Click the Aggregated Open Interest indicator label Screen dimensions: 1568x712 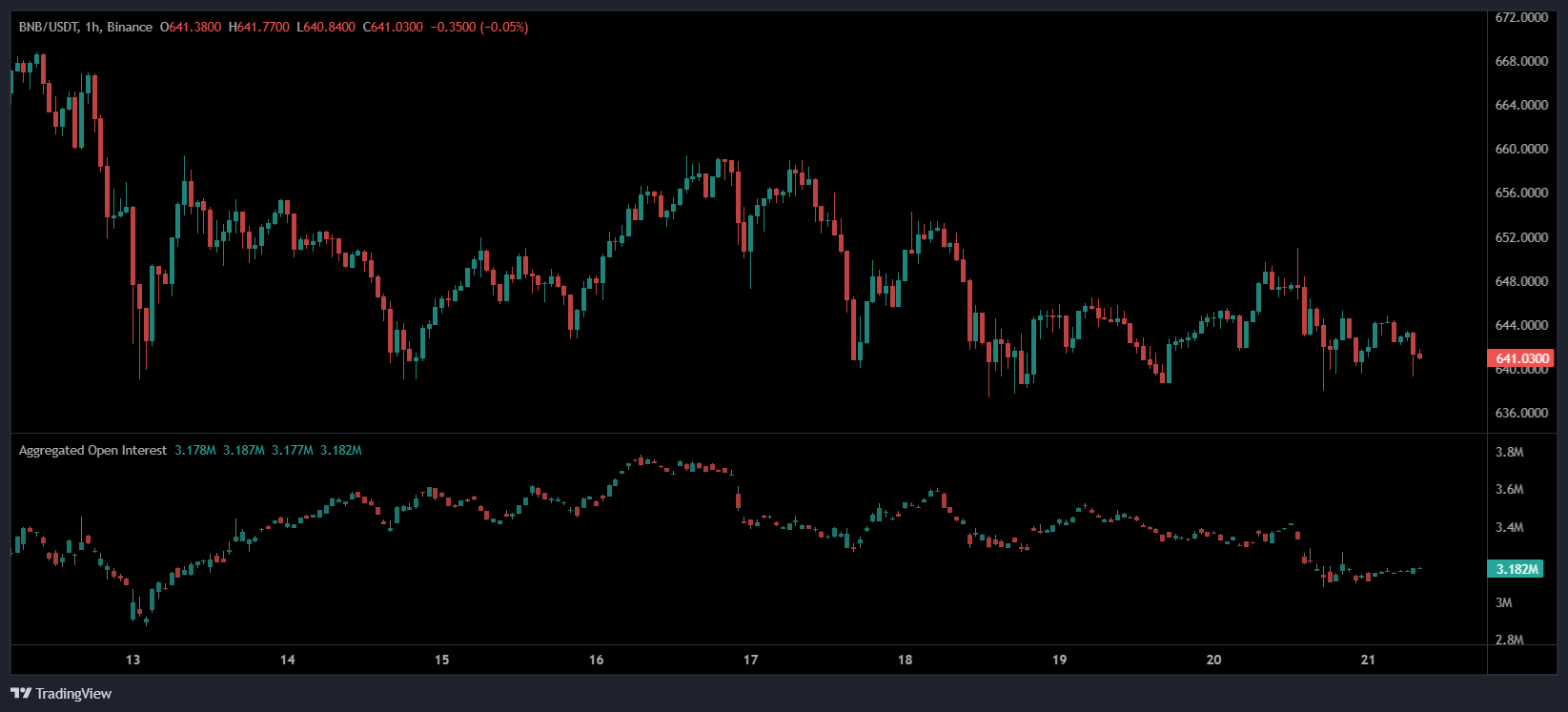click(92, 450)
